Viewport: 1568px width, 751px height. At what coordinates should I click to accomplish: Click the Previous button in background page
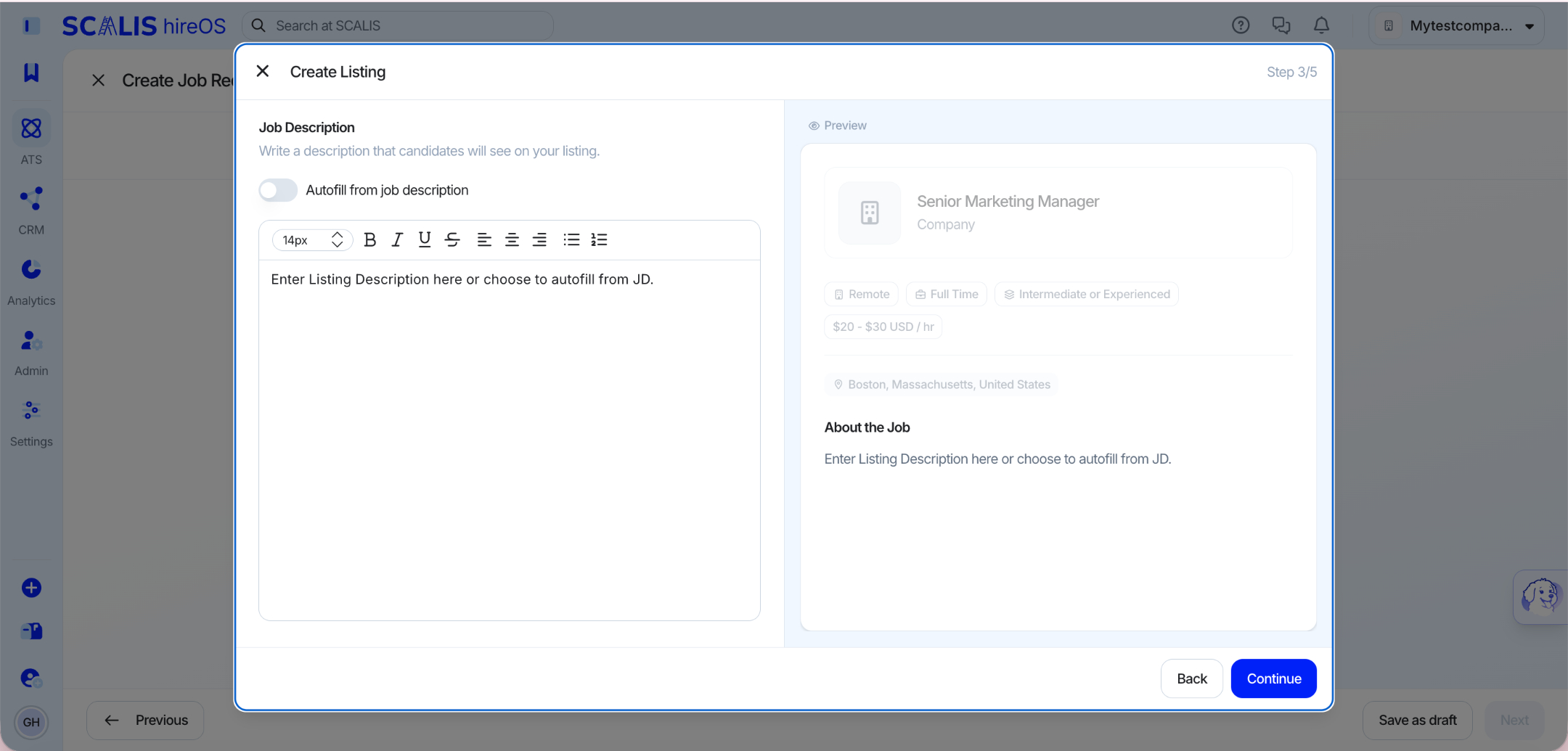[145, 720]
